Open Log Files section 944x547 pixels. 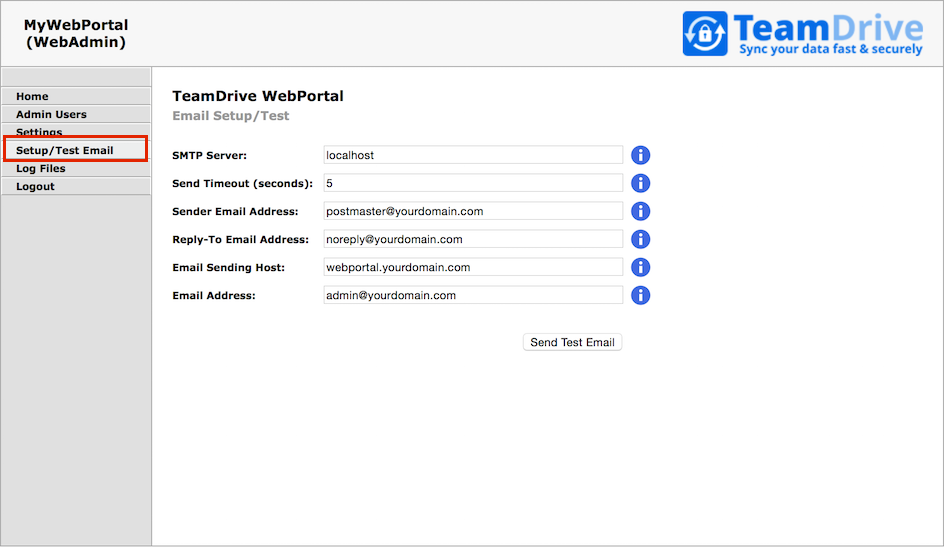coord(76,168)
